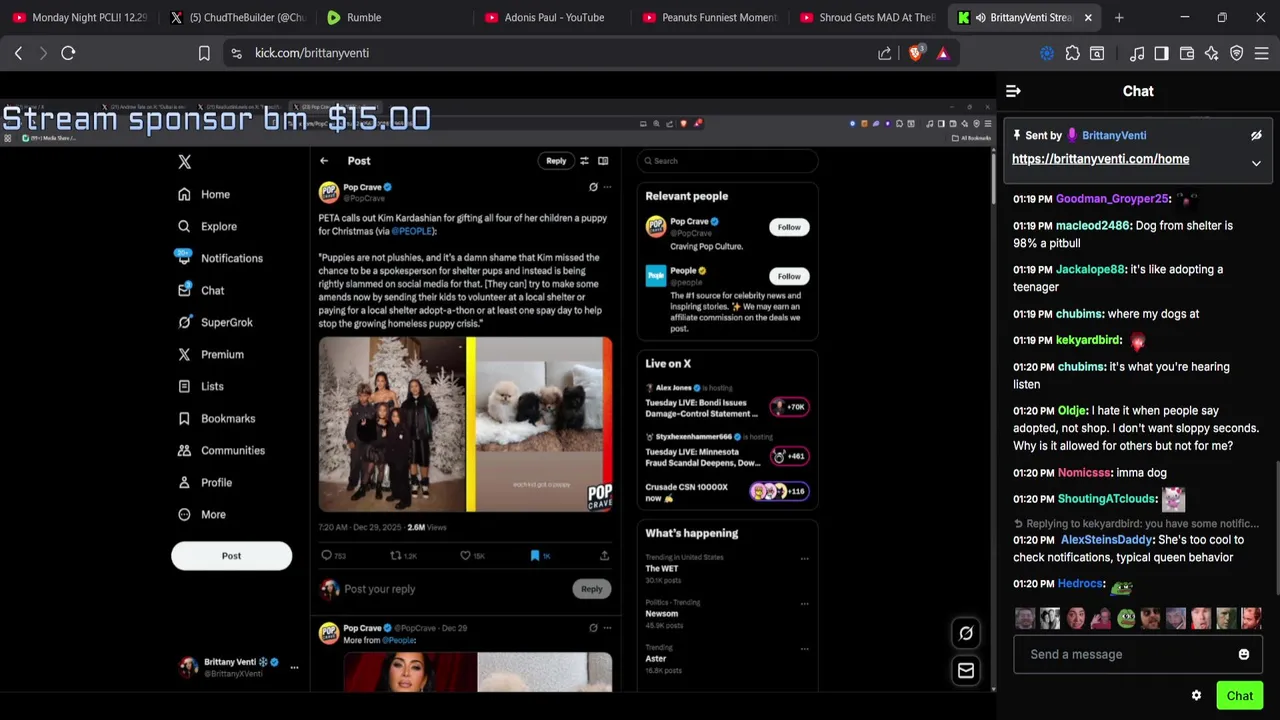Viewport: 1280px width, 720px height.
Task: Open the browser hamburger menu
Action: point(1261,53)
